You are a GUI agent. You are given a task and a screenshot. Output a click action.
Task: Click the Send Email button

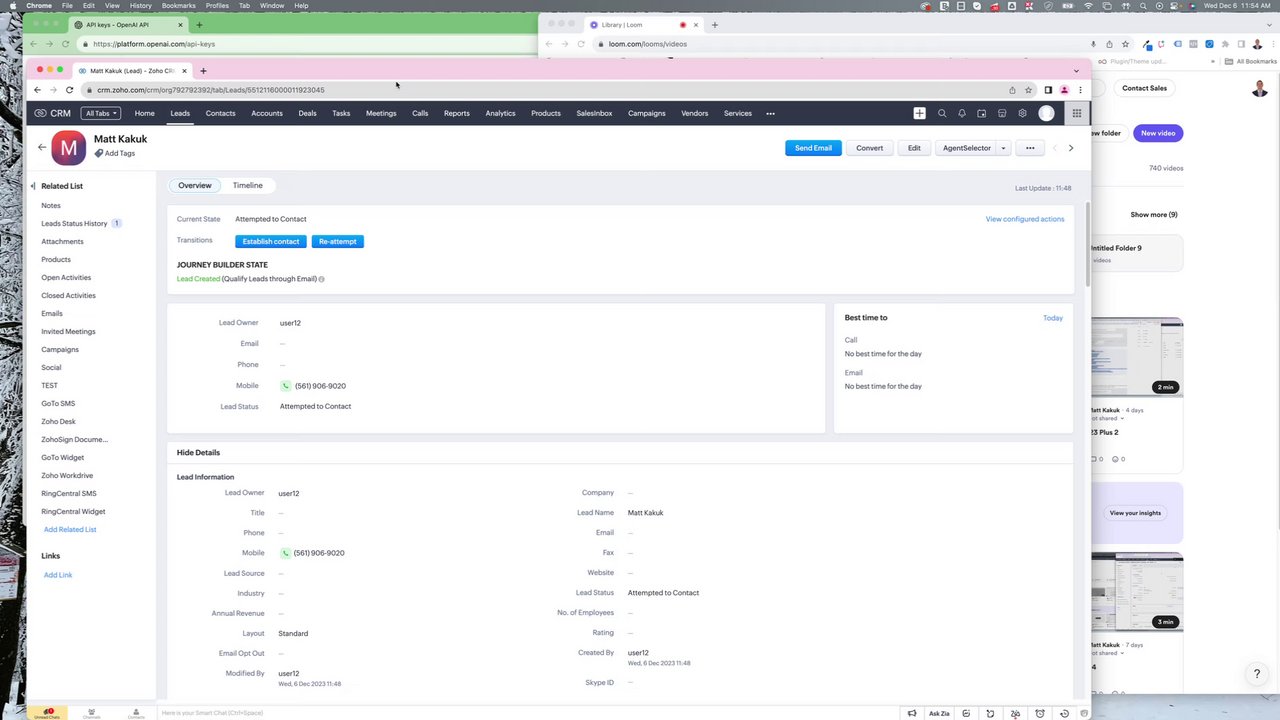[813, 148]
